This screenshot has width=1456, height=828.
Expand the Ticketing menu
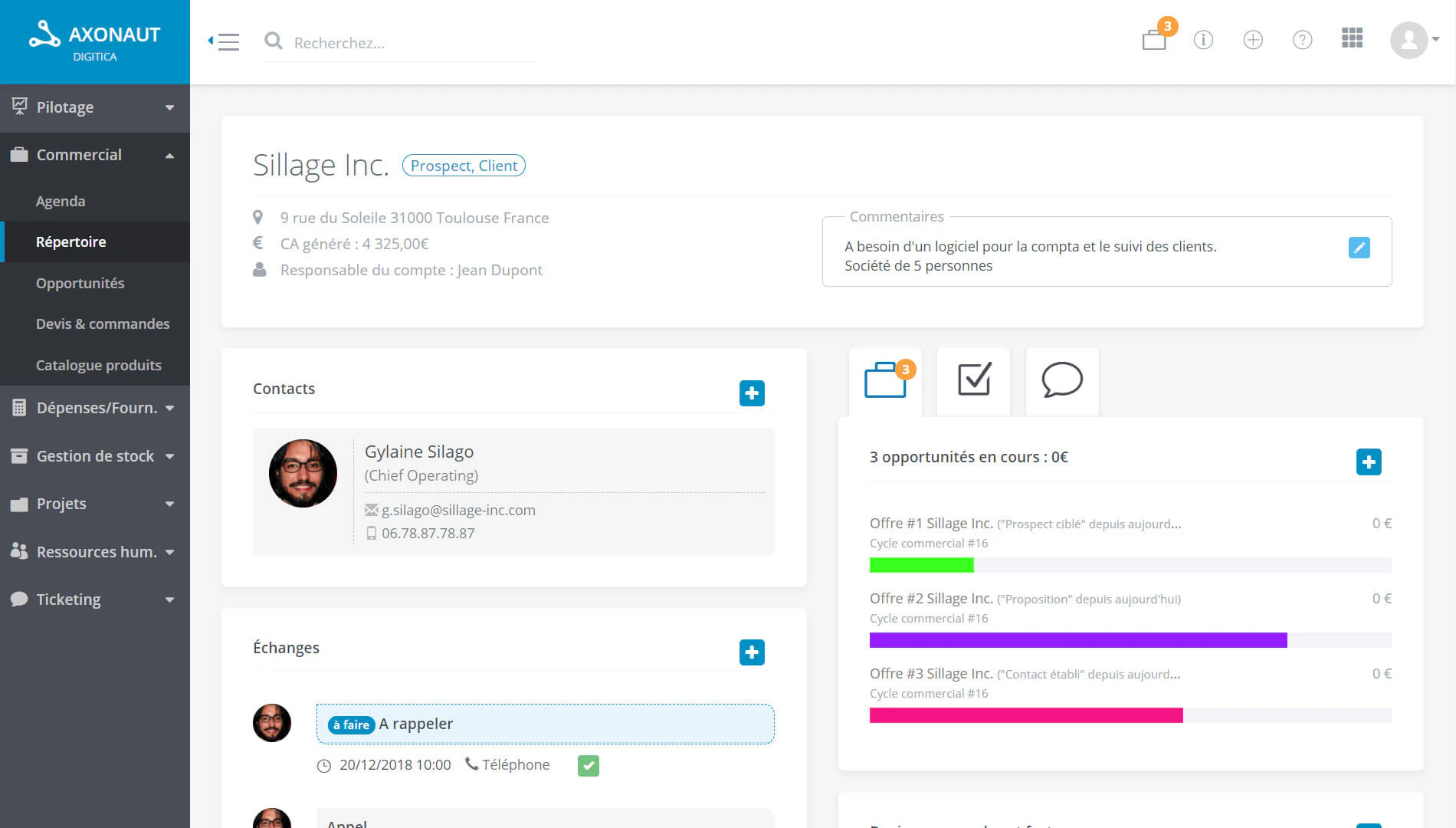(95, 600)
